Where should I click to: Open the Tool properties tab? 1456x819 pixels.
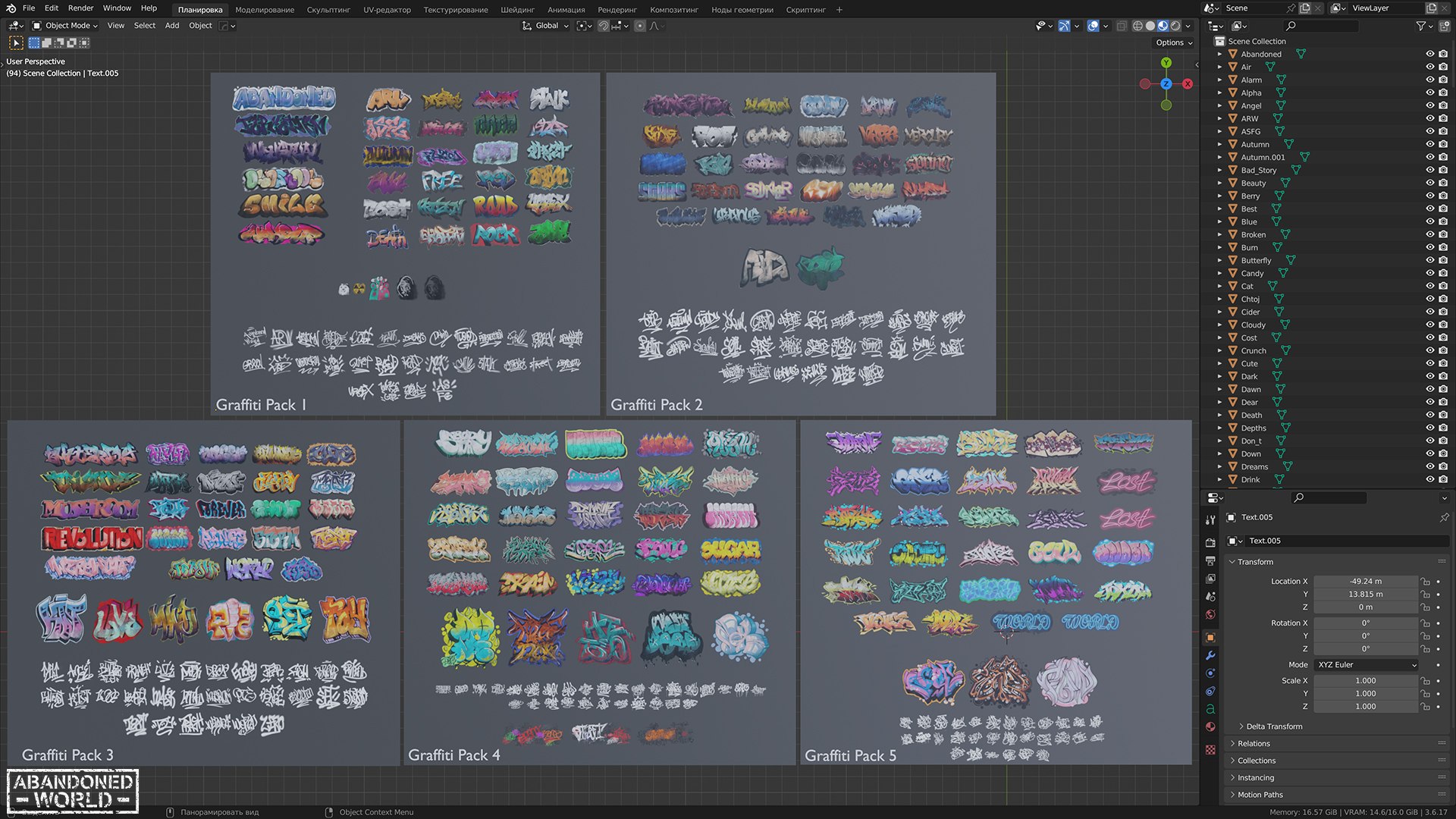[1210, 519]
